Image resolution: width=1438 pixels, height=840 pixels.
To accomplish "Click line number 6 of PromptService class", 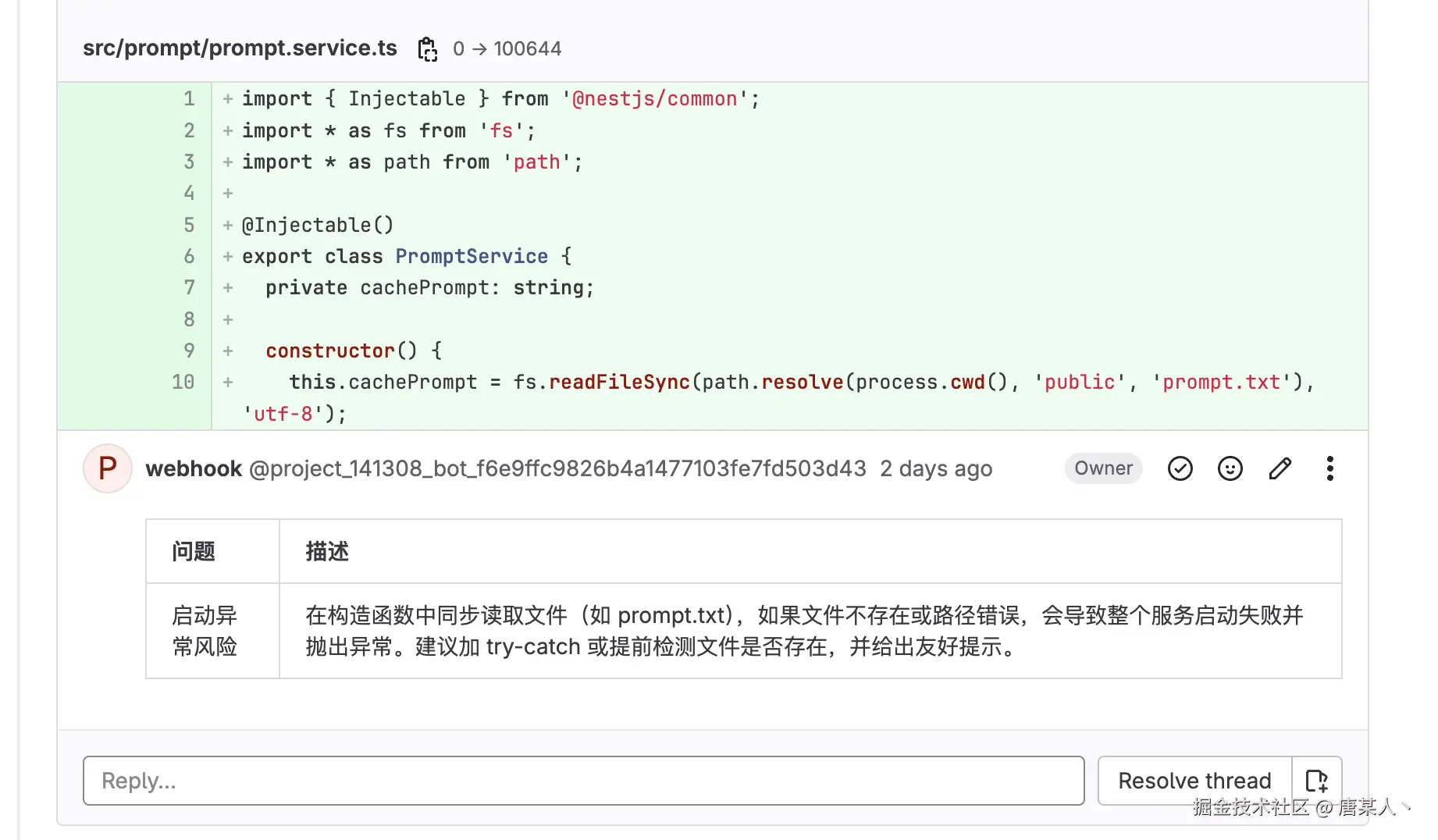I will [x=189, y=256].
